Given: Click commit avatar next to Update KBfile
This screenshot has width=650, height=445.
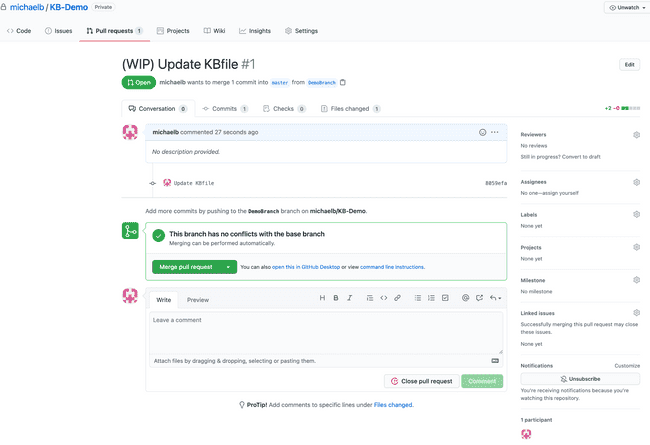Looking at the screenshot, I should 167,182.
